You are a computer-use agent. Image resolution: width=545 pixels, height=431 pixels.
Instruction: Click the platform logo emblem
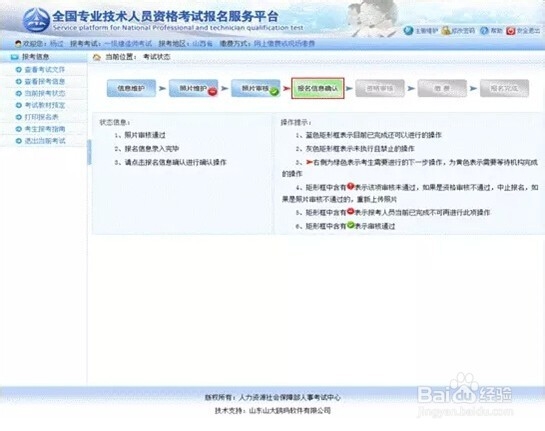coord(36,20)
